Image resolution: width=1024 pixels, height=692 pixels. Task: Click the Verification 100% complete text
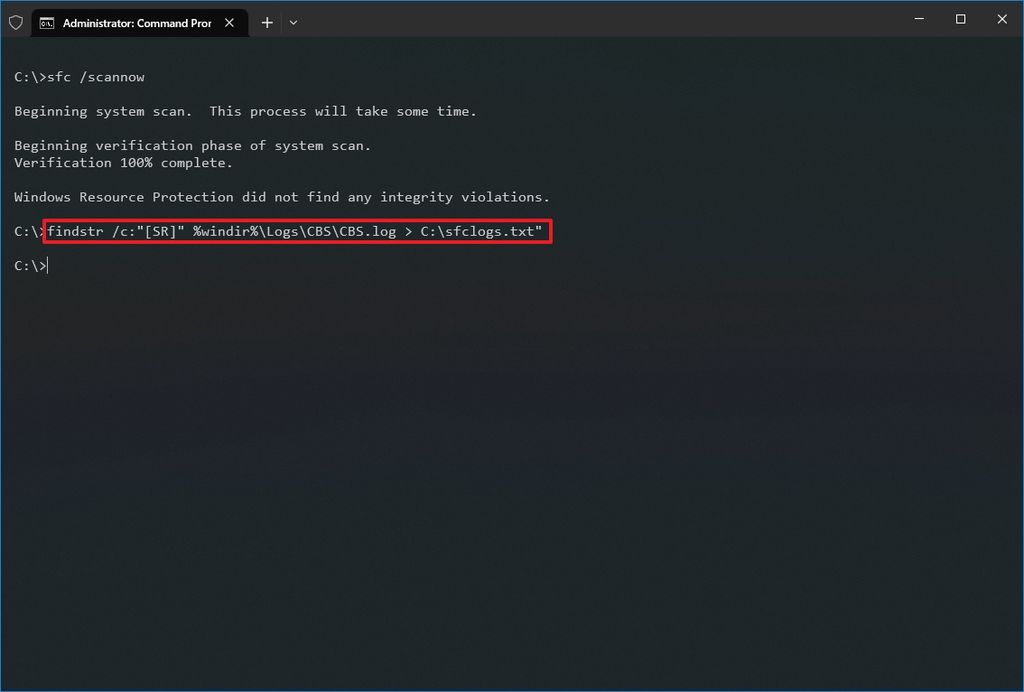point(122,162)
